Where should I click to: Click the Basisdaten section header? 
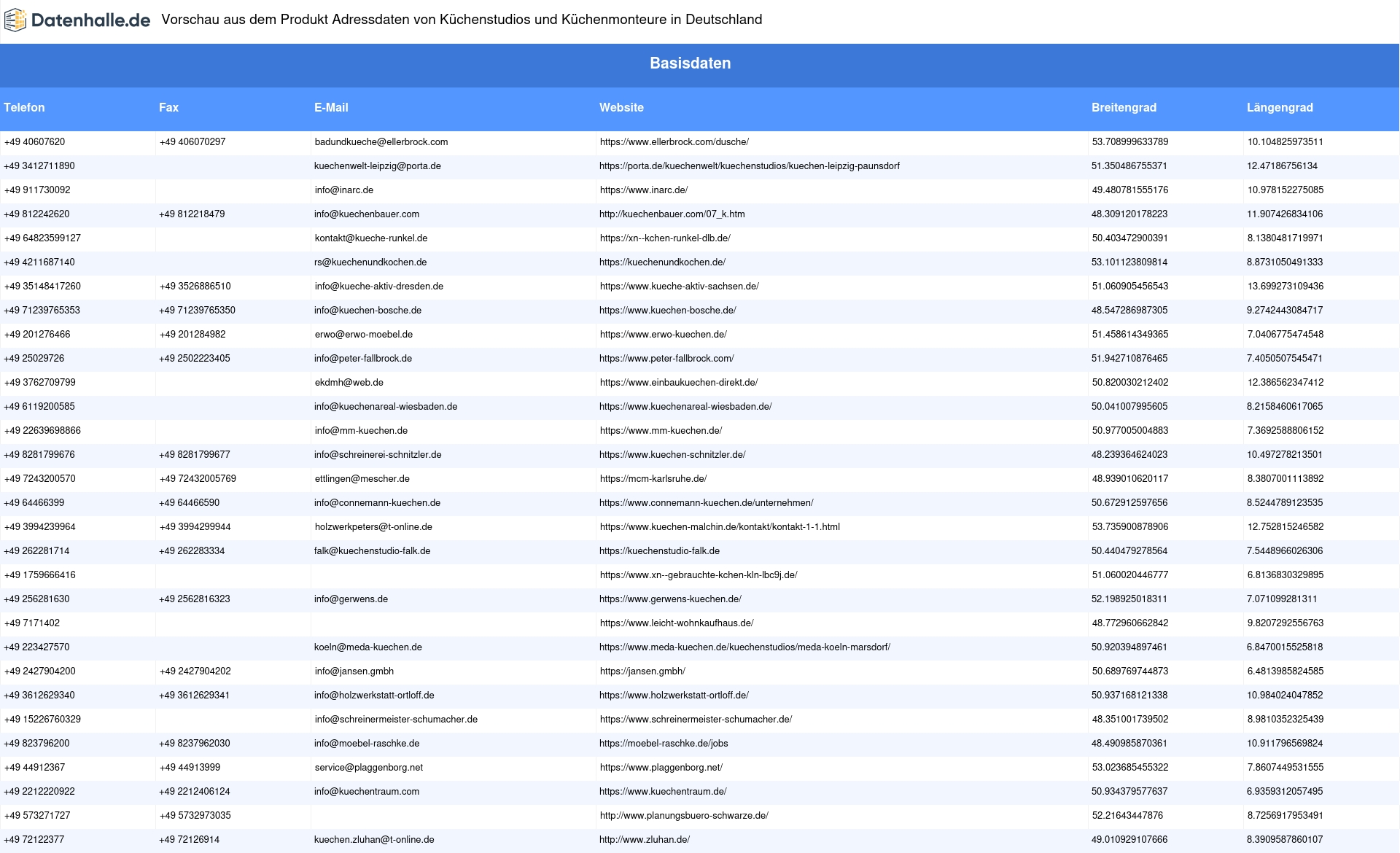pos(691,63)
